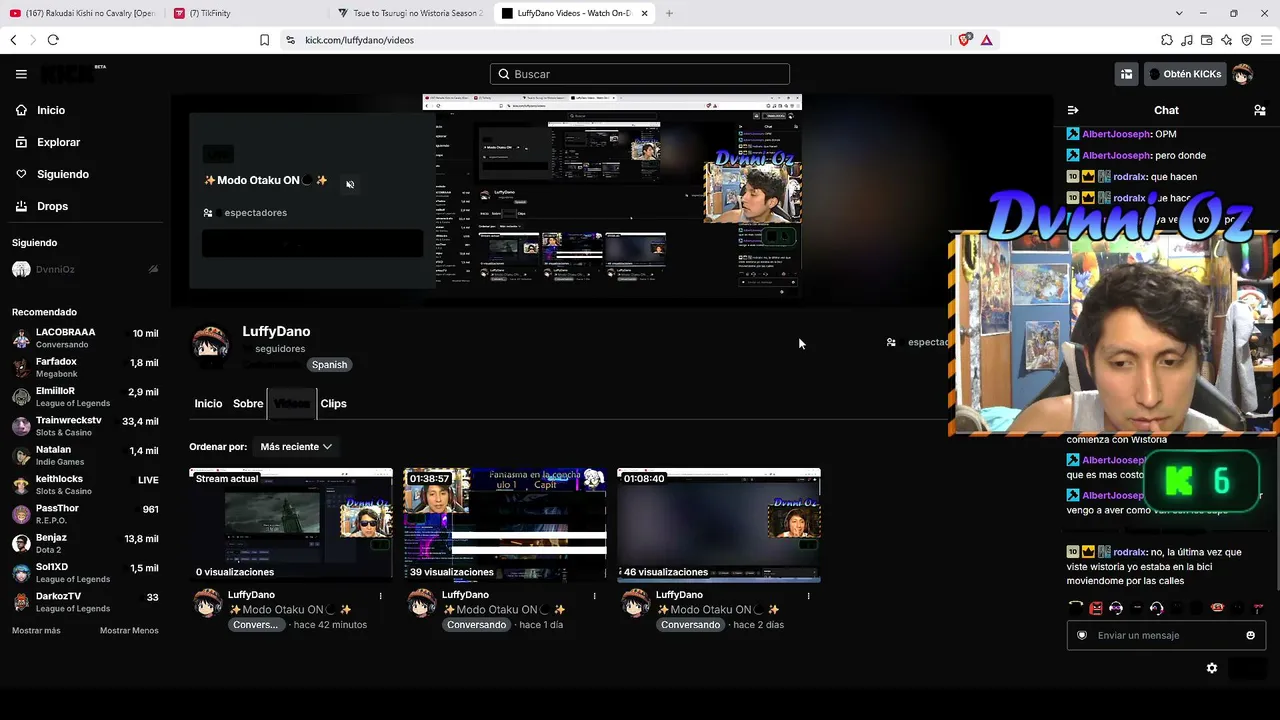This screenshot has height=720, width=1280.
Task: Open the Natalan recommended channel
Action: 85,456
